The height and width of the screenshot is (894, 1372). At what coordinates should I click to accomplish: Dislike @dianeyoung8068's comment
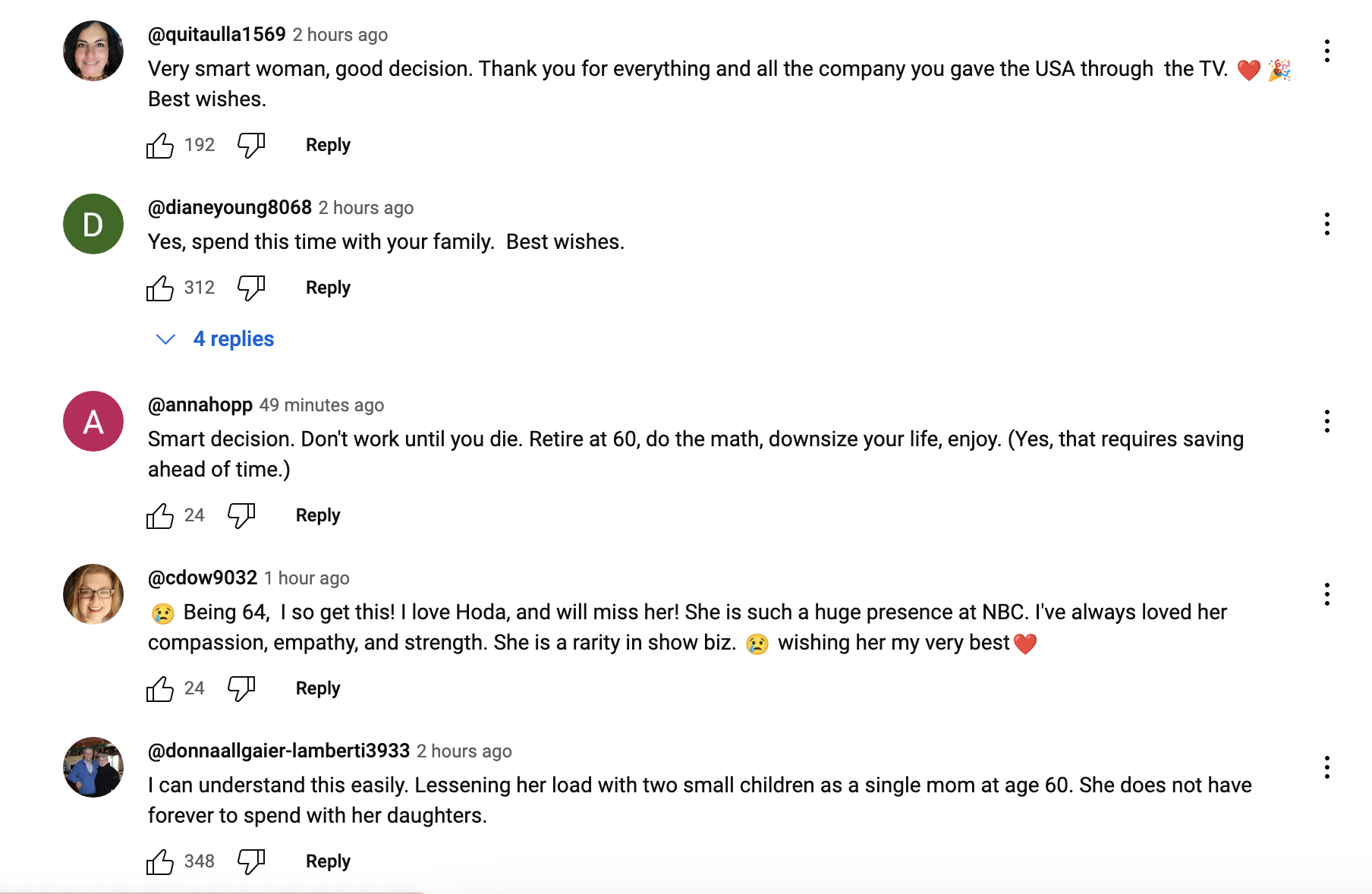point(250,287)
